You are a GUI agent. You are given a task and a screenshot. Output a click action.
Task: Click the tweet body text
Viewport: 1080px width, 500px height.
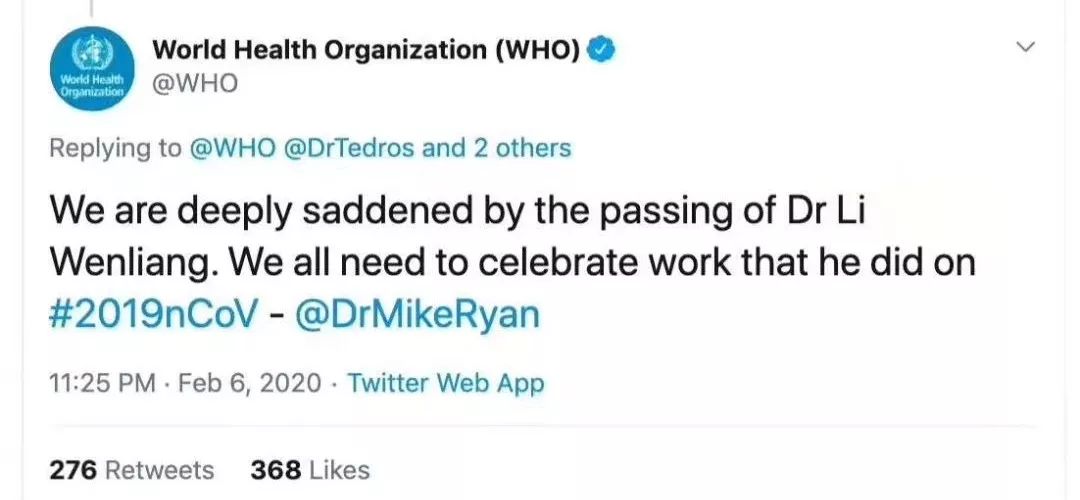click(x=512, y=263)
